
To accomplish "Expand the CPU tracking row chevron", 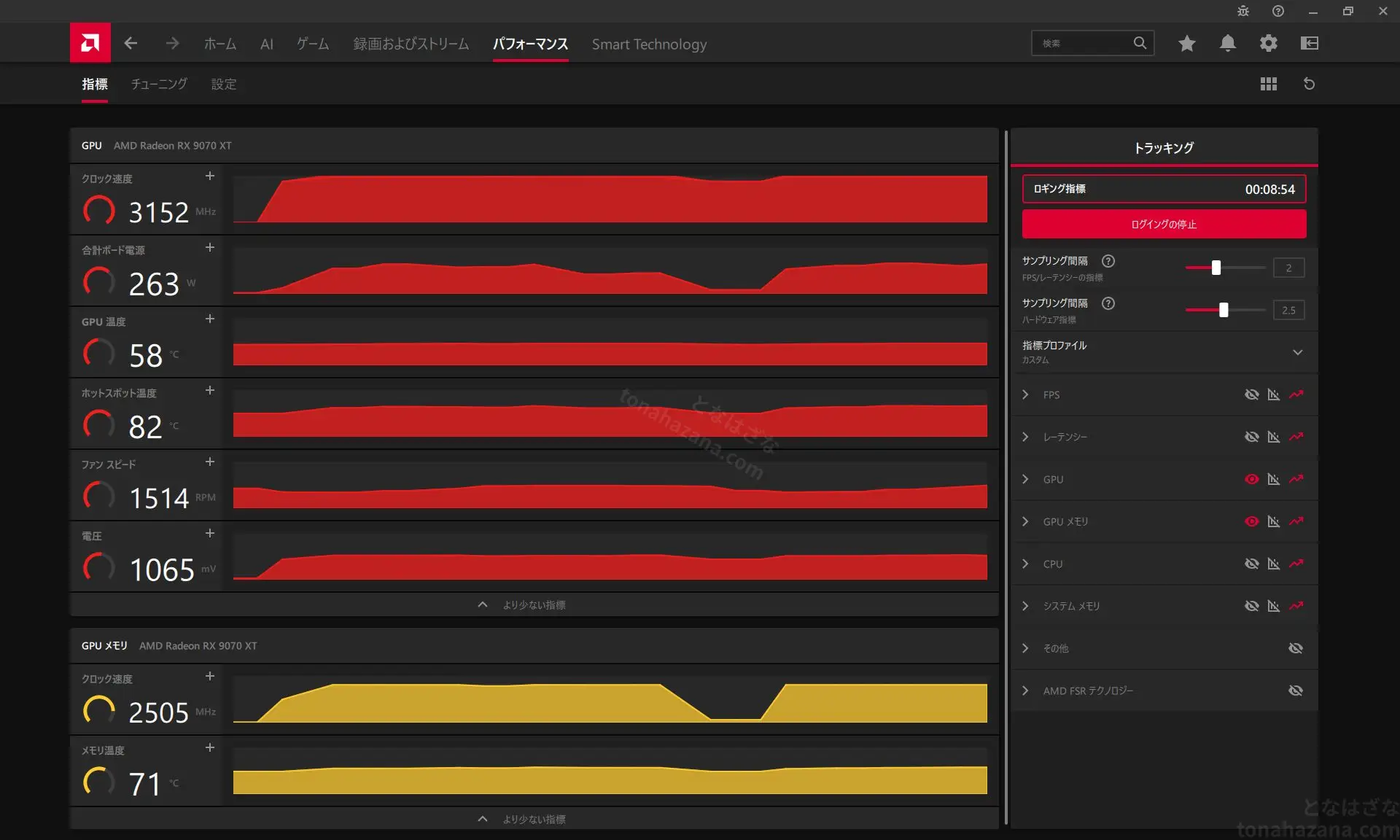I will [x=1026, y=564].
